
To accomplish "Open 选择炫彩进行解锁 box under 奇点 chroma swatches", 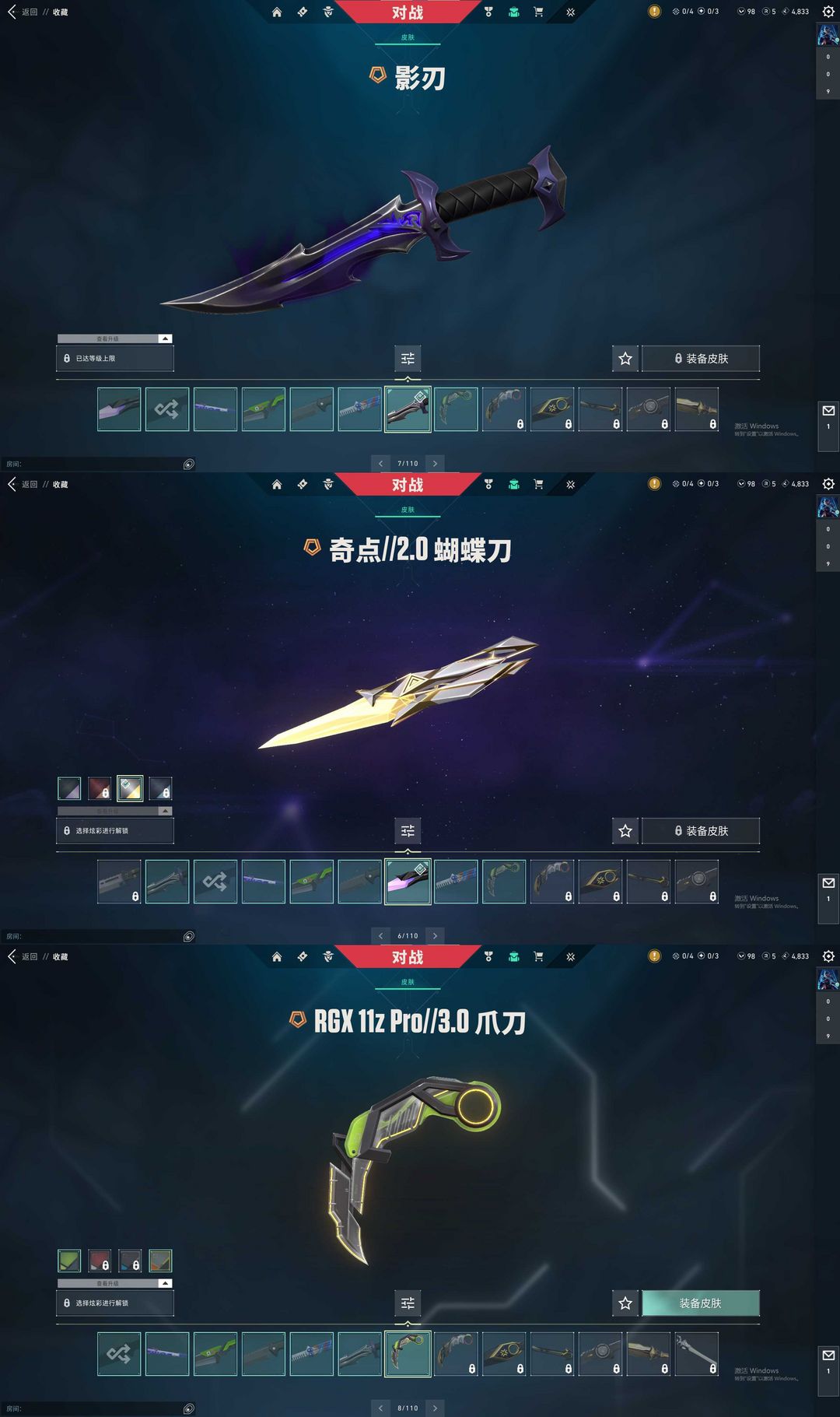I will coord(115,831).
